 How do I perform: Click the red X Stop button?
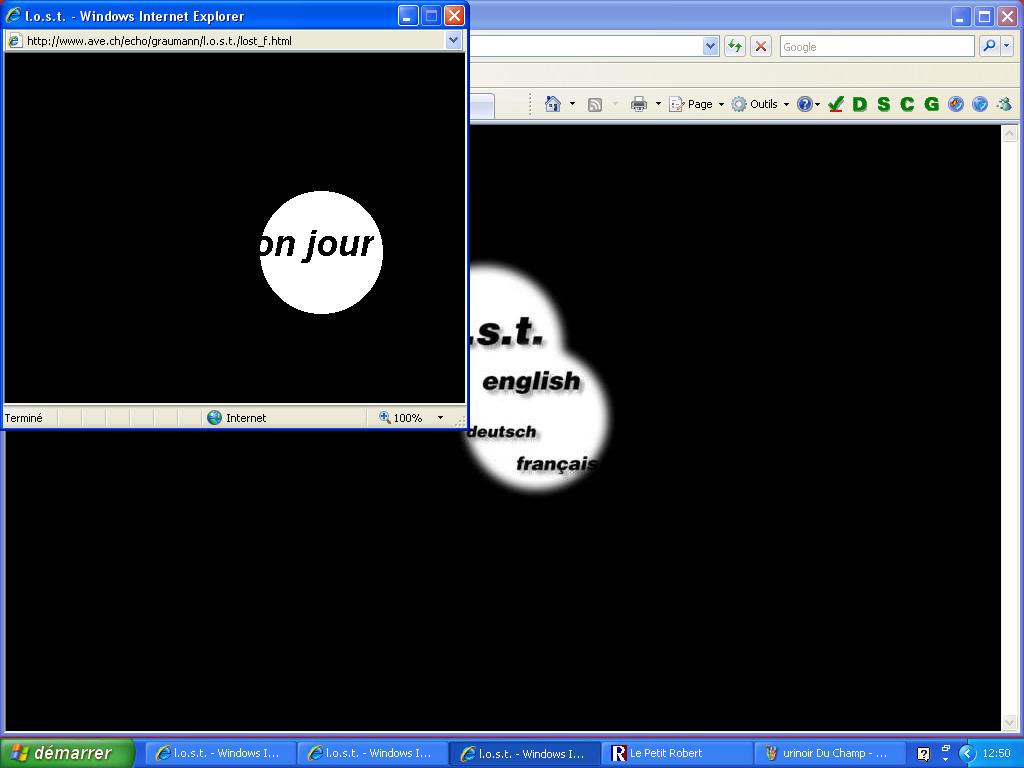[761, 46]
